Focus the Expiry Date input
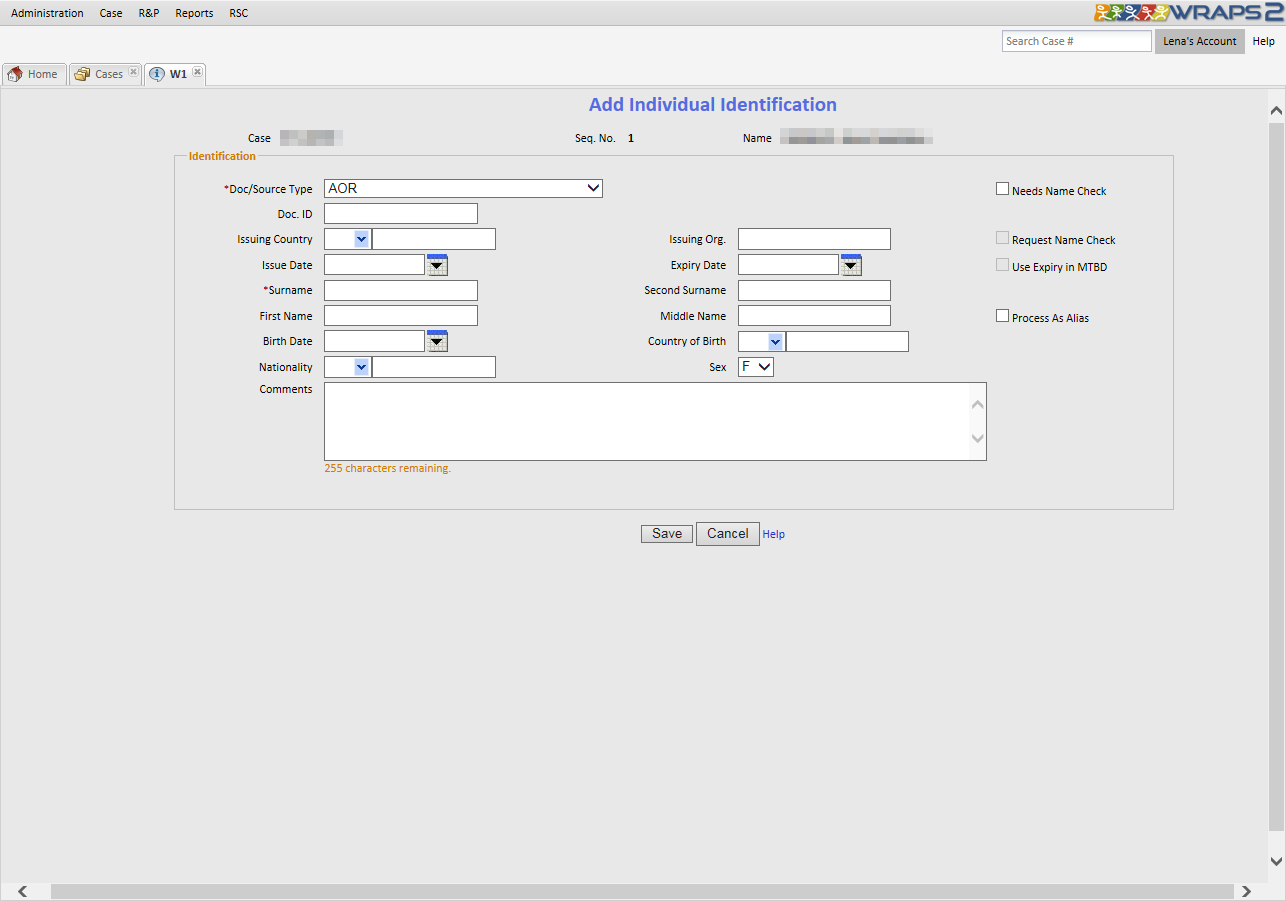The height and width of the screenshot is (901, 1286). tap(788, 265)
